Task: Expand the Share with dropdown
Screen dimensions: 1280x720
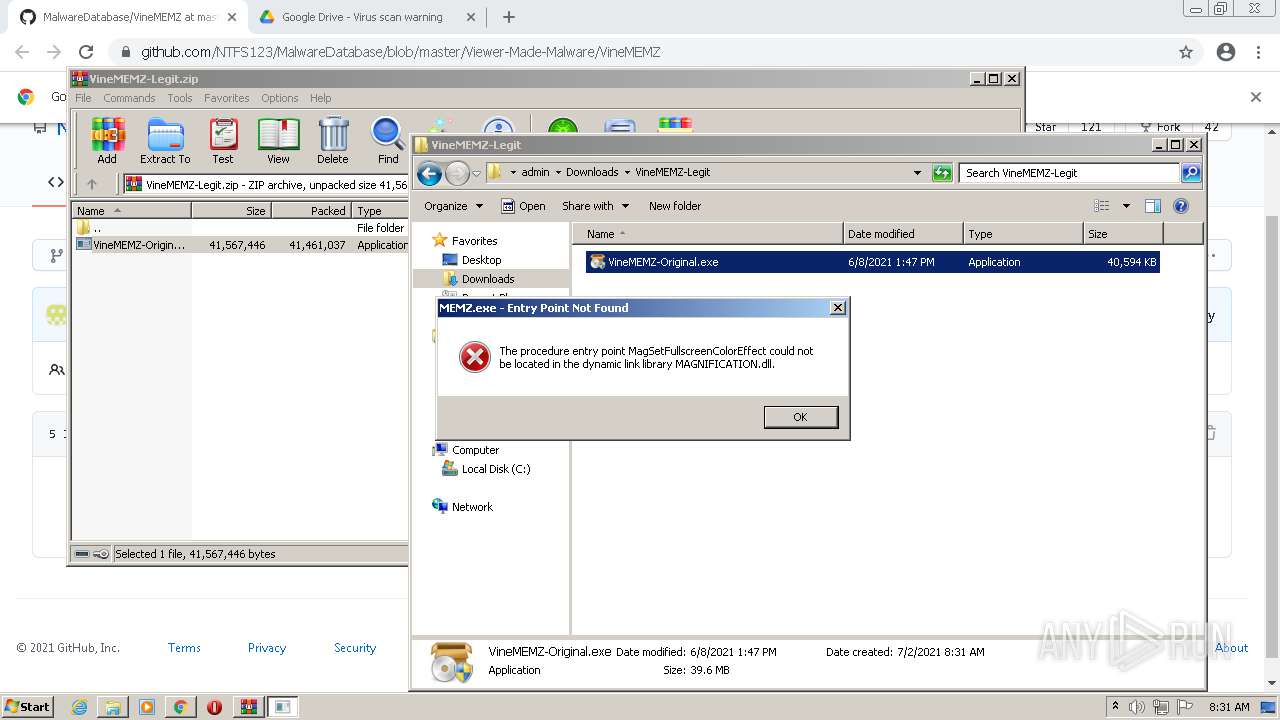Action: coord(595,206)
